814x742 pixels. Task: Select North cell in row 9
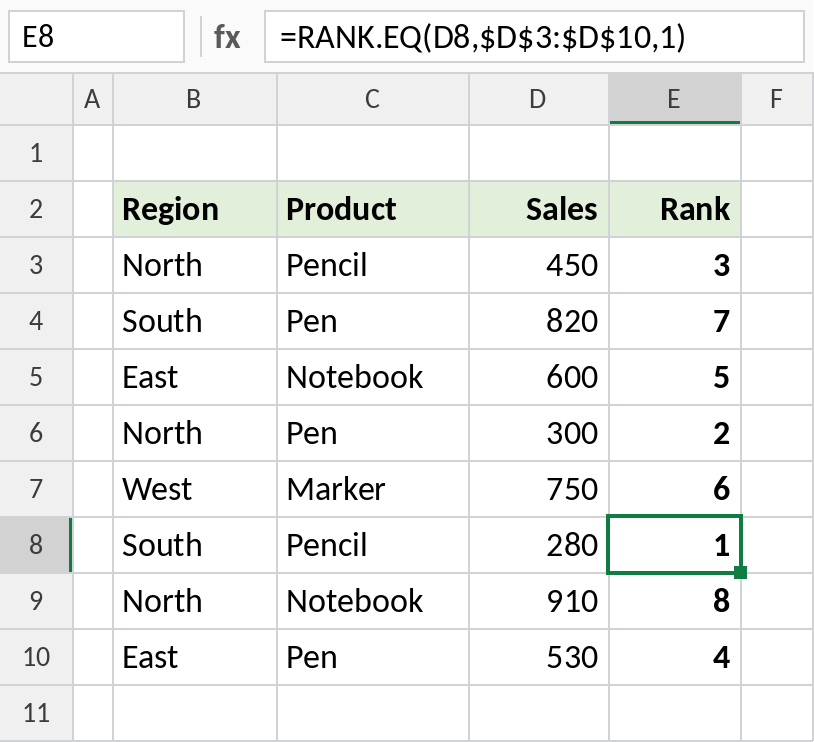pos(195,601)
